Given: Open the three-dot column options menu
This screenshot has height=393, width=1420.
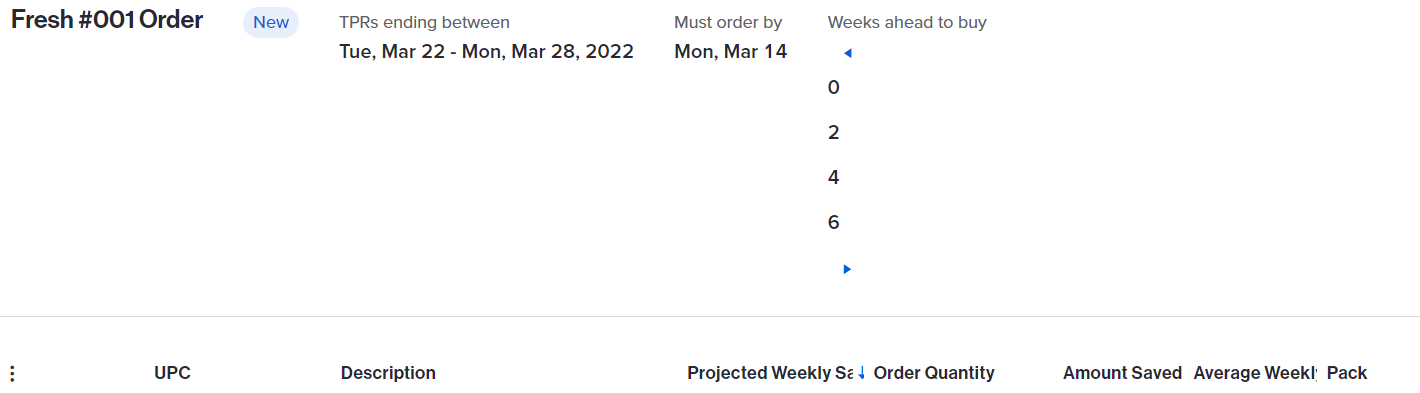Looking at the screenshot, I should tap(12, 374).
